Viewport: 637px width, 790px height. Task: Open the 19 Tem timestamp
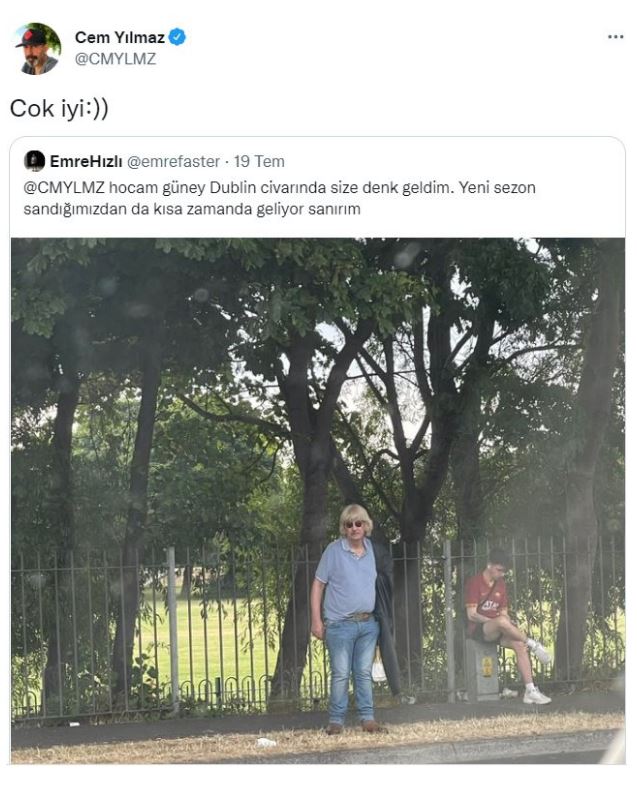[259, 161]
